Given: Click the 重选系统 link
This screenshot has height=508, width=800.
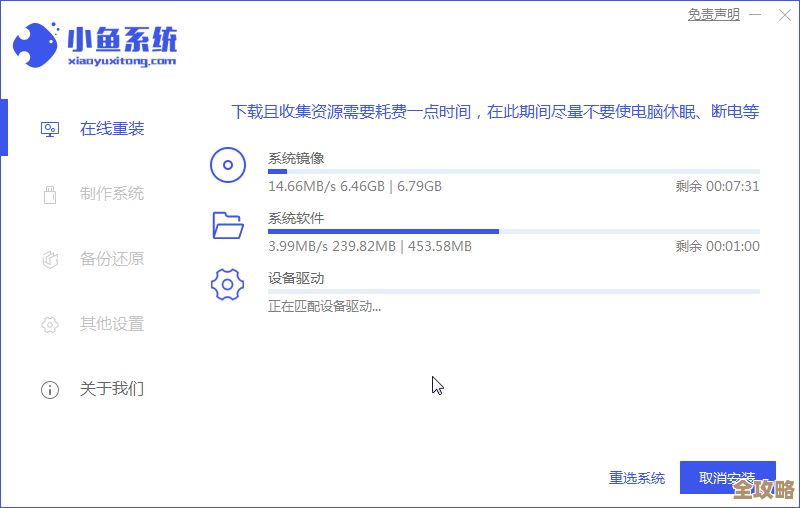Looking at the screenshot, I should (637, 478).
